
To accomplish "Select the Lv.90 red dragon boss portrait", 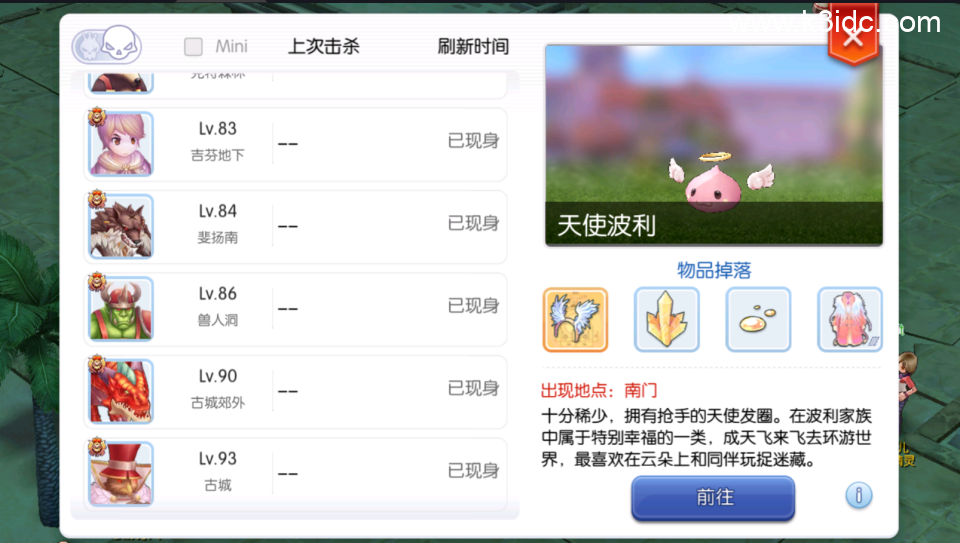I will click(121, 391).
